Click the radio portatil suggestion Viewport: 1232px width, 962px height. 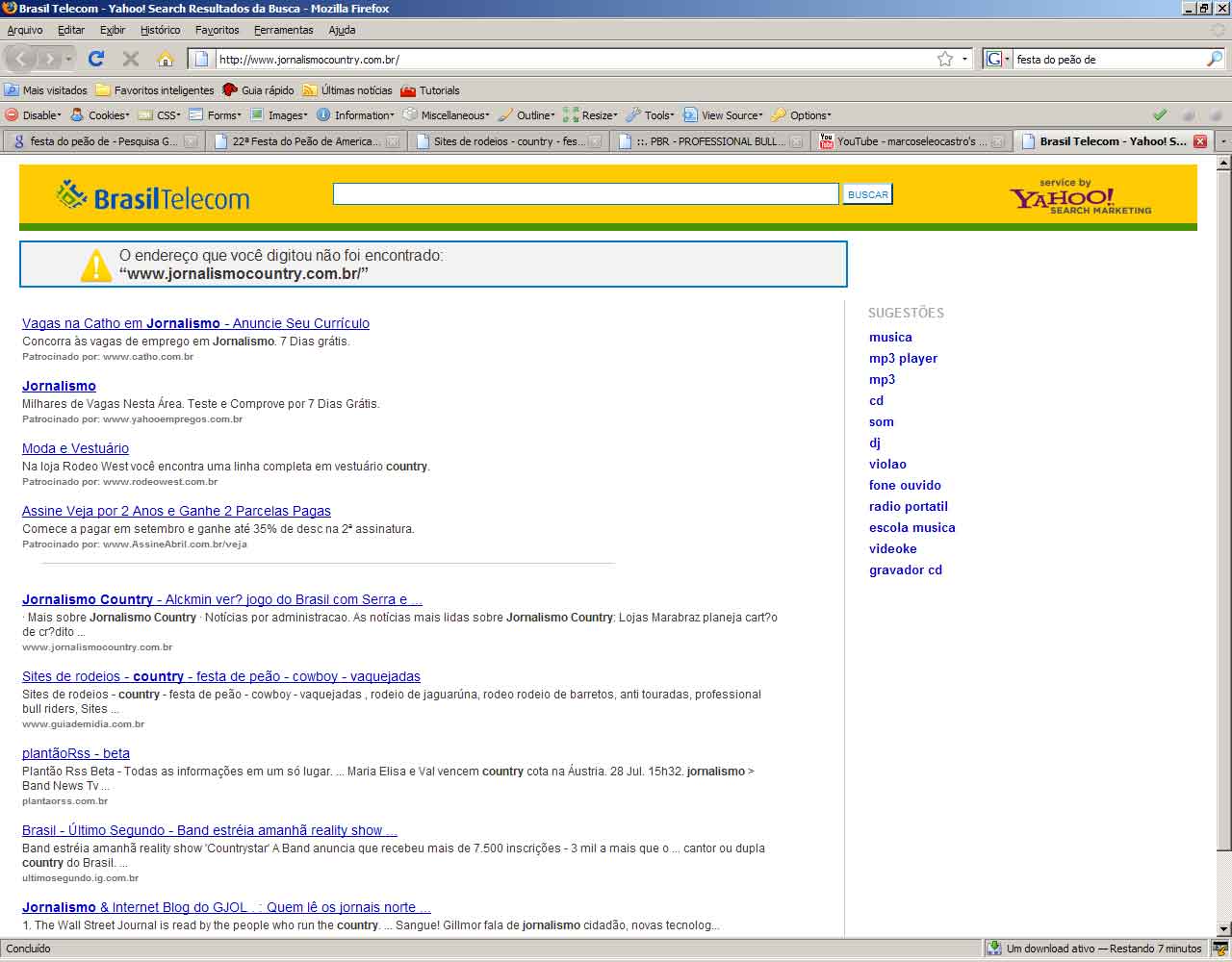(x=909, y=506)
